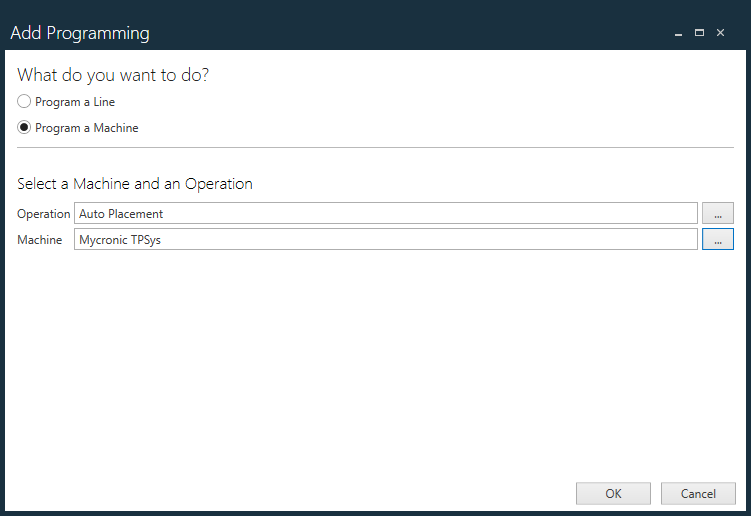The image size is (751, 516).
Task: Choose the Program a Machine radio option
Action: [x=24, y=128]
